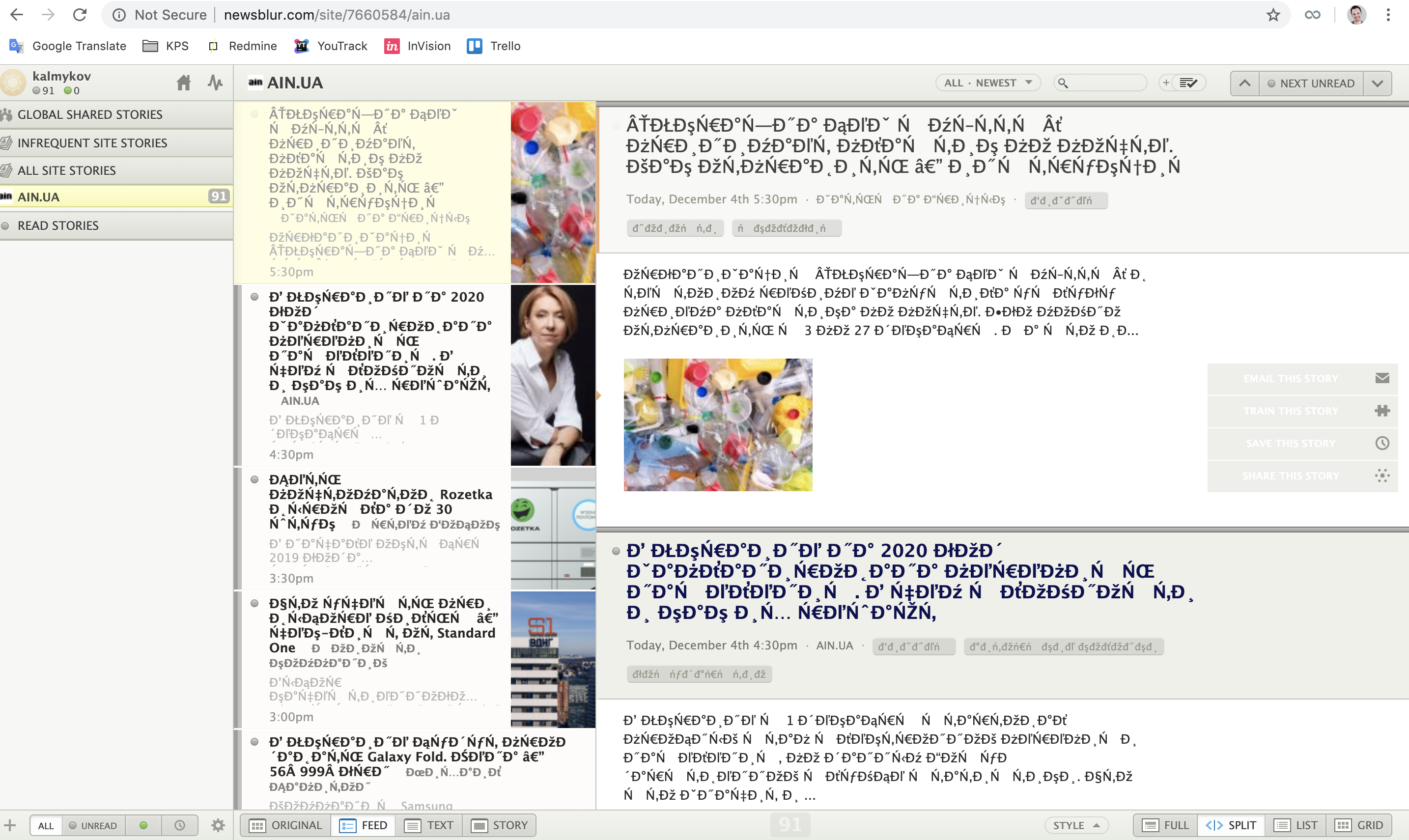The width and height of the screenshot is (1409, 840).
Task: Select the GRID layout
Action: pyautogui.click(x=1358, y=825)
